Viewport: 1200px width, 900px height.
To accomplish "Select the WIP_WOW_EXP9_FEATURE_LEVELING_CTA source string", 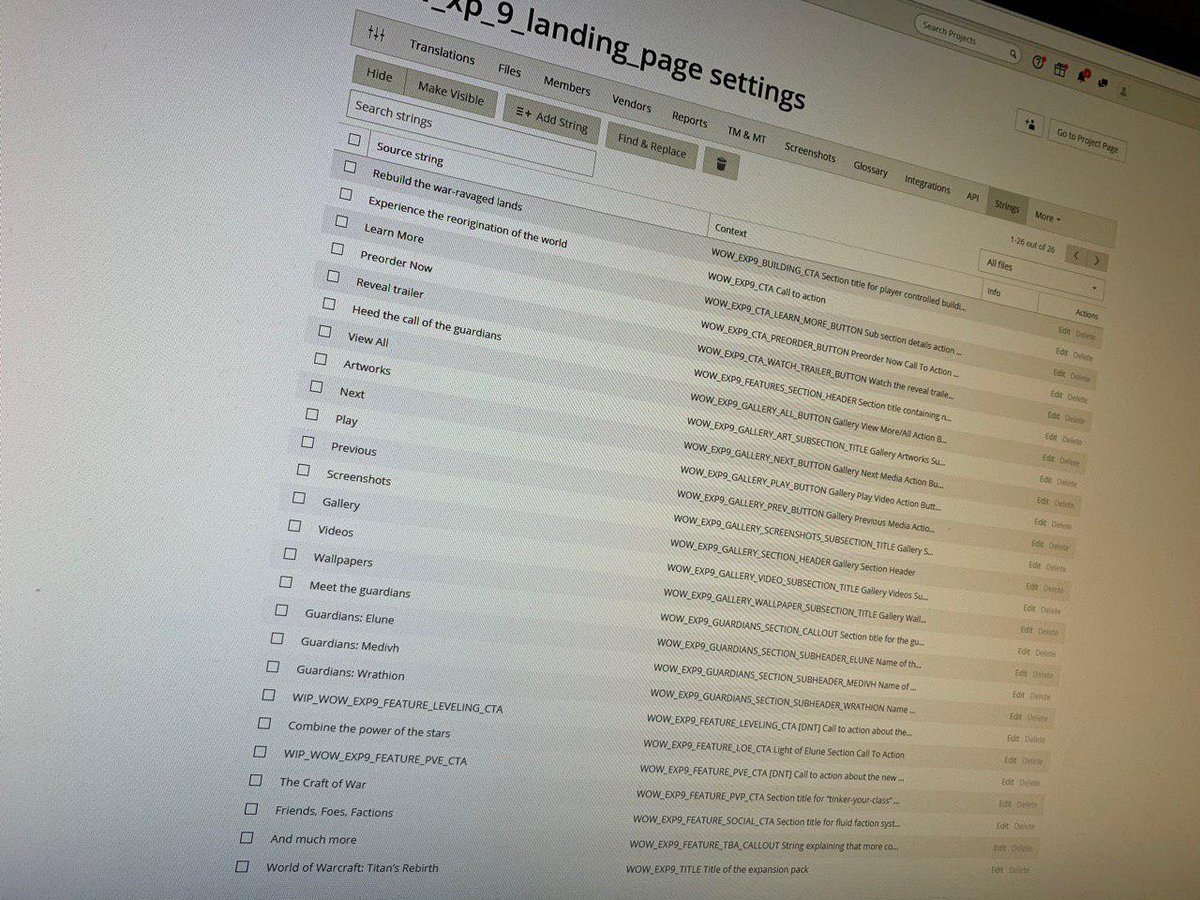I will pyautogui.click(x=397, y=701).
